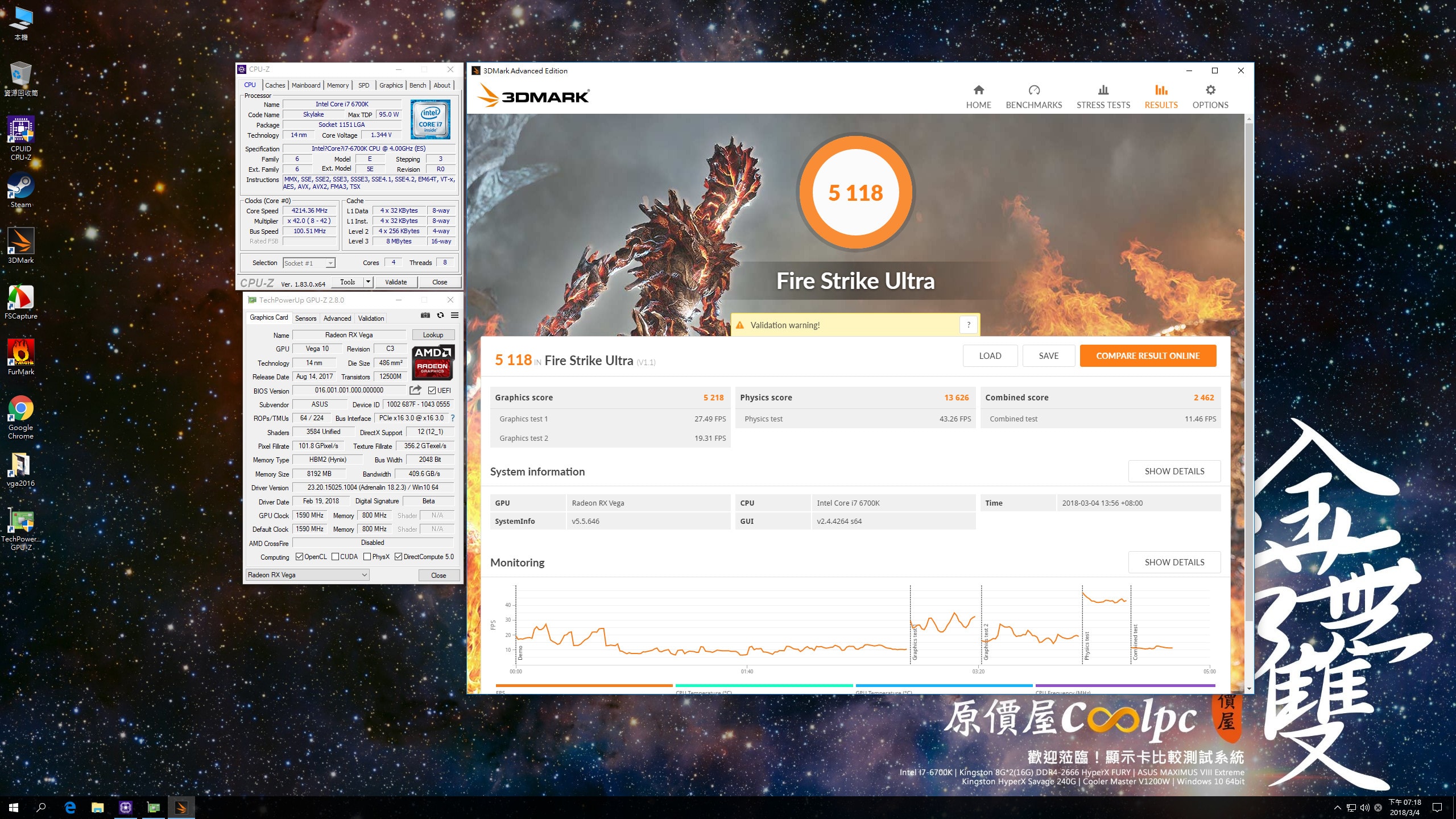Viewport: 1456px width, 819px height.
Task: Click COMPARE RESULT ONLINE button
Action: click(x=1148, y=355)
